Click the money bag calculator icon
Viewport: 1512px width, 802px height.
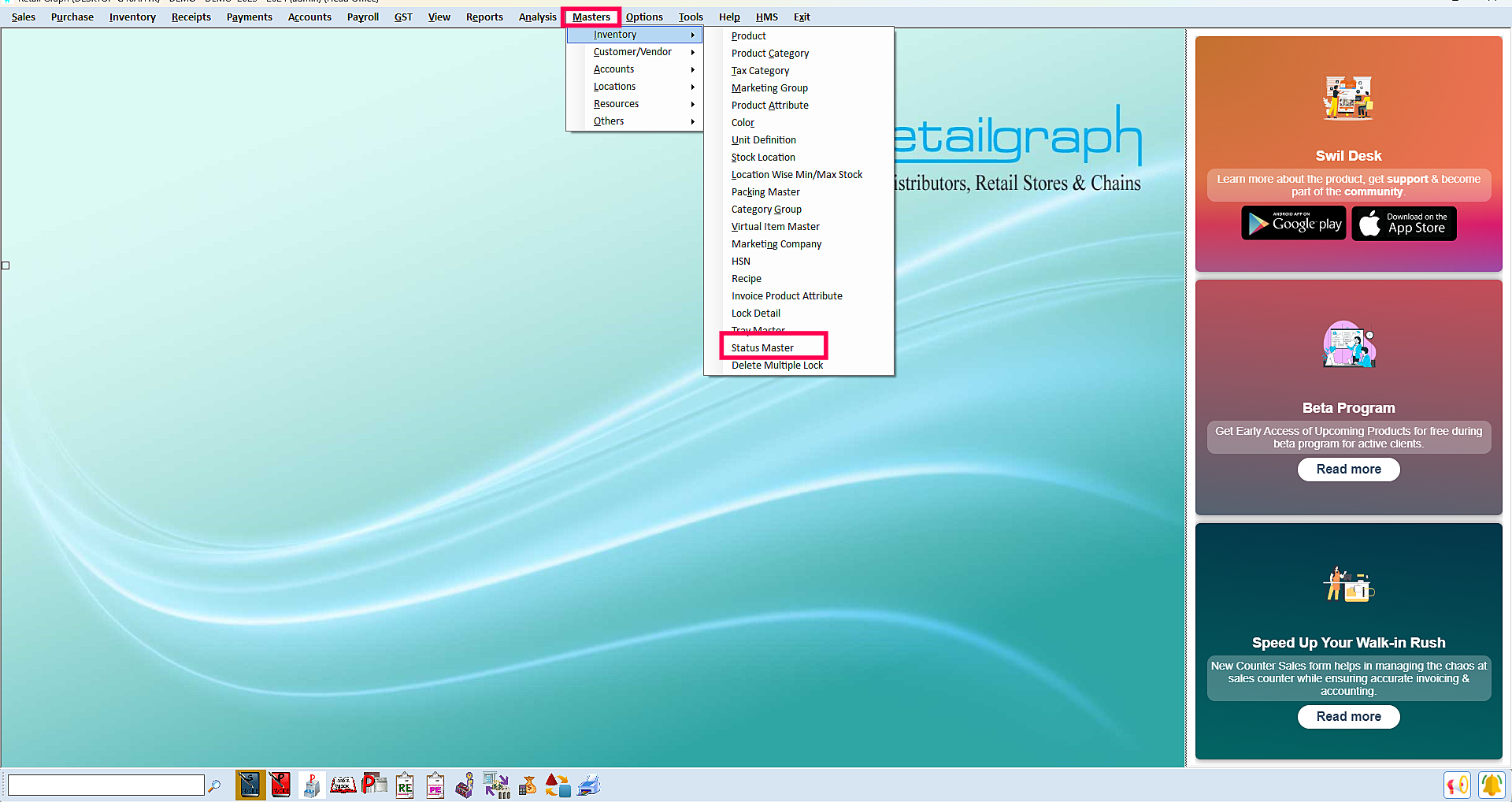[x=528, y=785]
